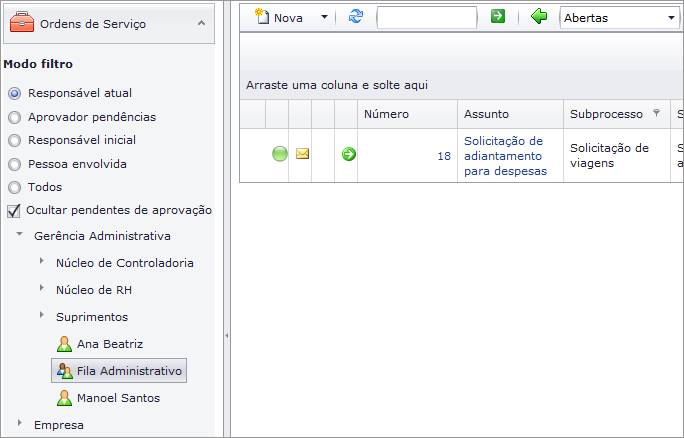
Task: Expand Empresa tree node
Action: 19,423
